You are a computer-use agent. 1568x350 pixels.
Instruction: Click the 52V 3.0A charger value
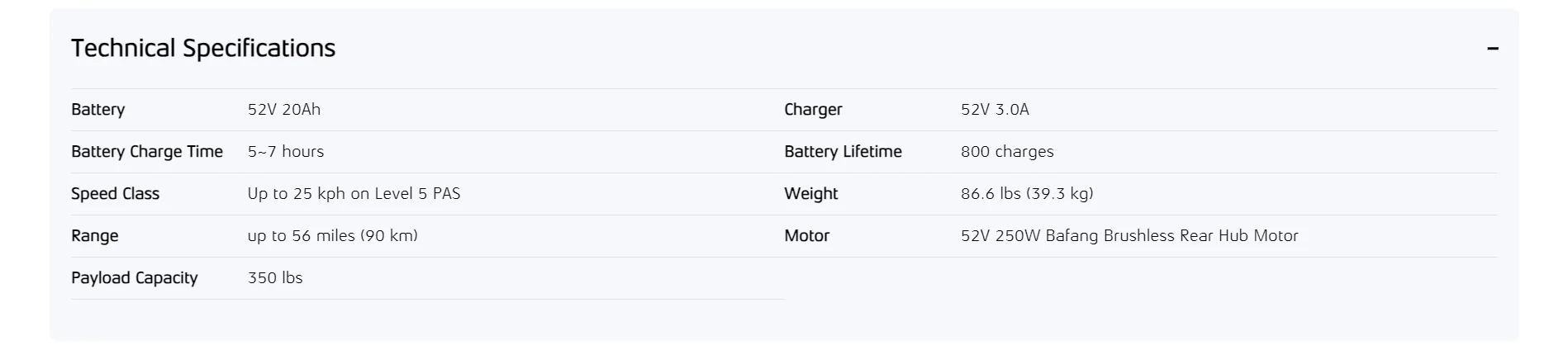click(995, 110)
